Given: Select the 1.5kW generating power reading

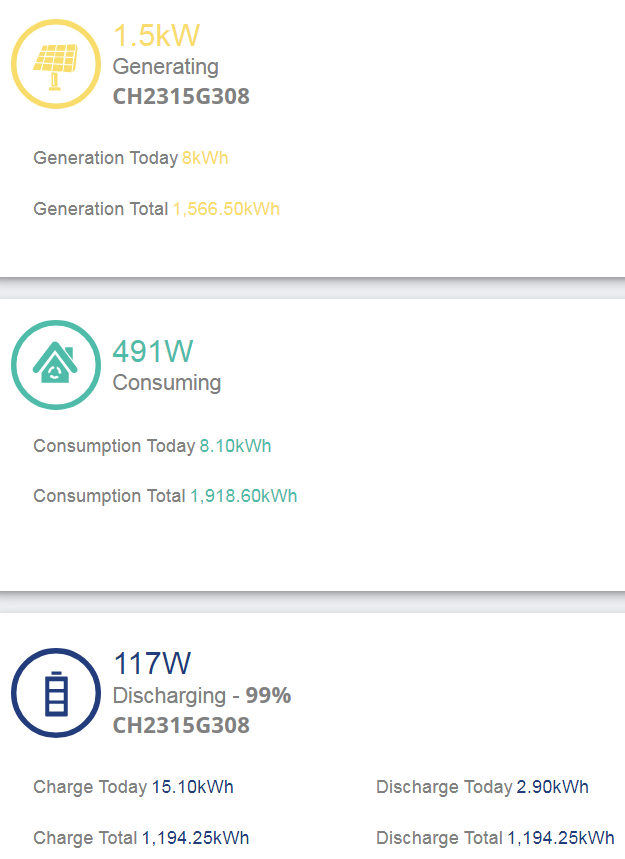Looking at the screenshot, I should tap(156, 36).
